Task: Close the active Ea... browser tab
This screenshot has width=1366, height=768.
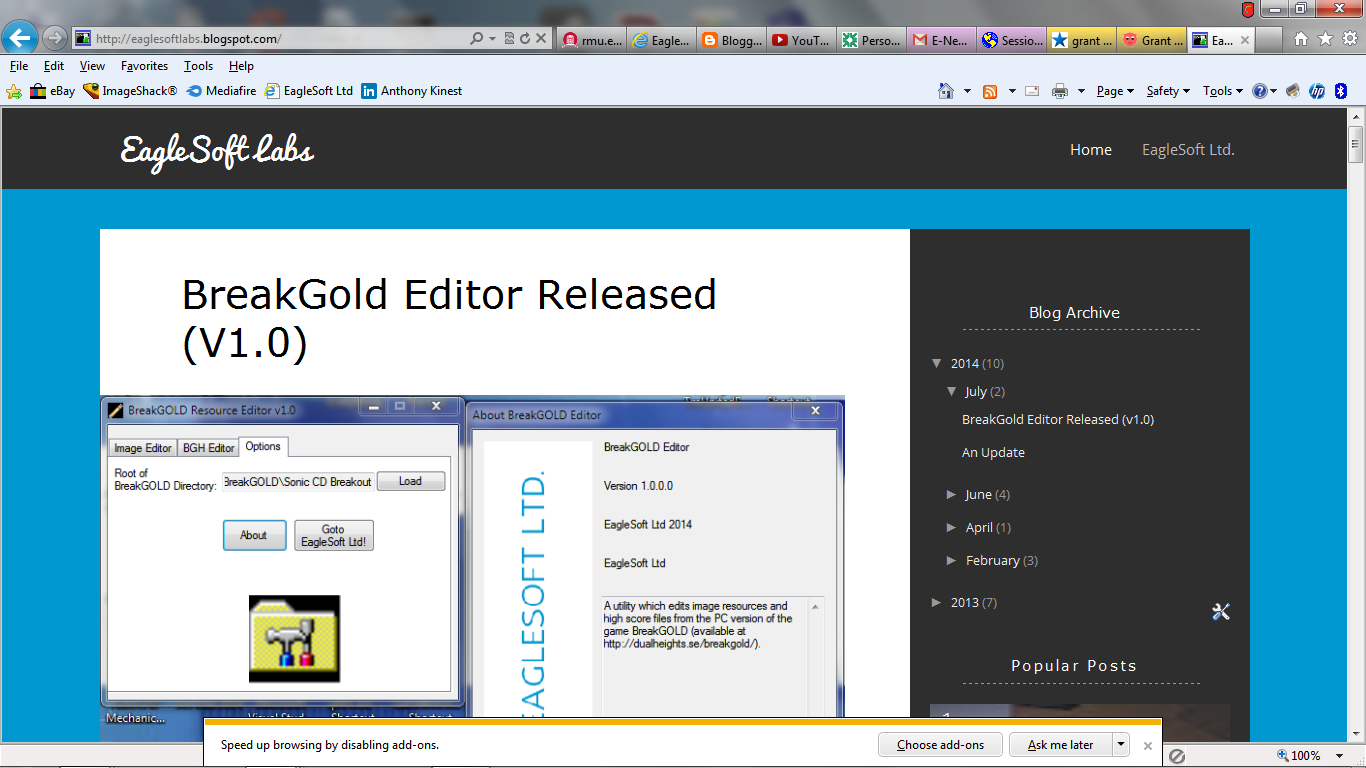Action: point(1245,40)
